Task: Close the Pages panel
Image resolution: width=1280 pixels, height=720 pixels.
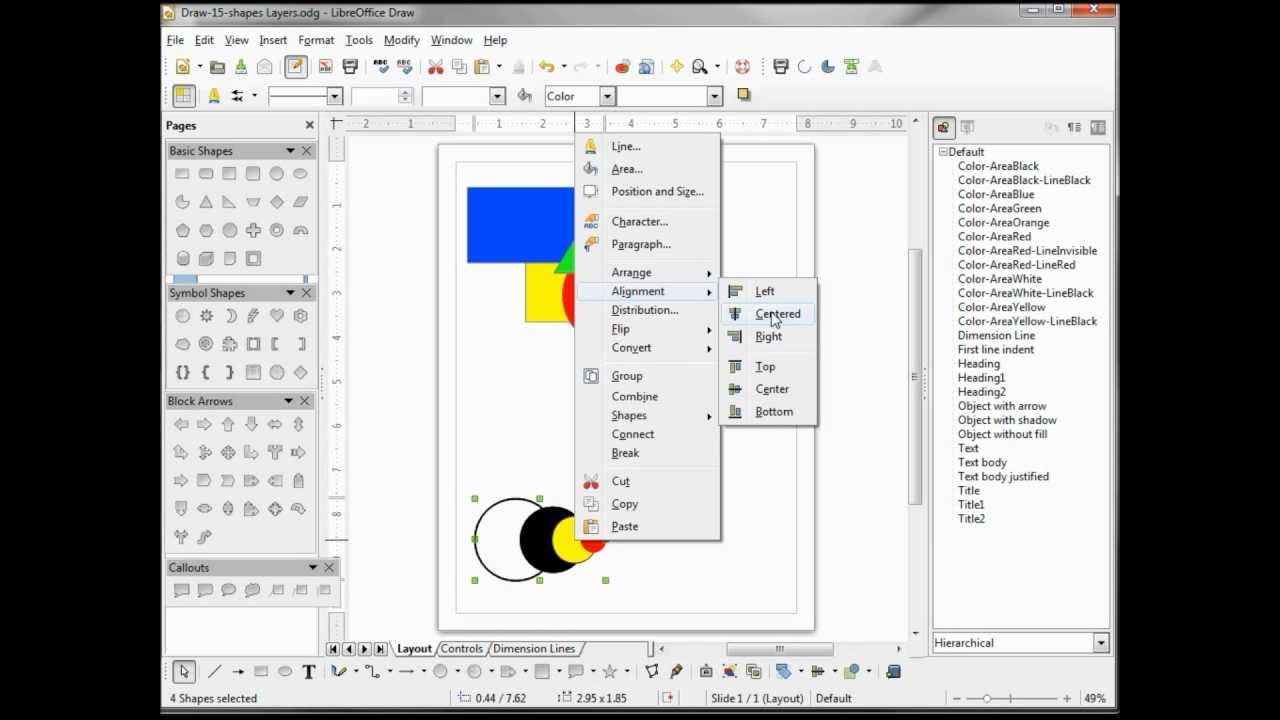Action: coord(309,125)
